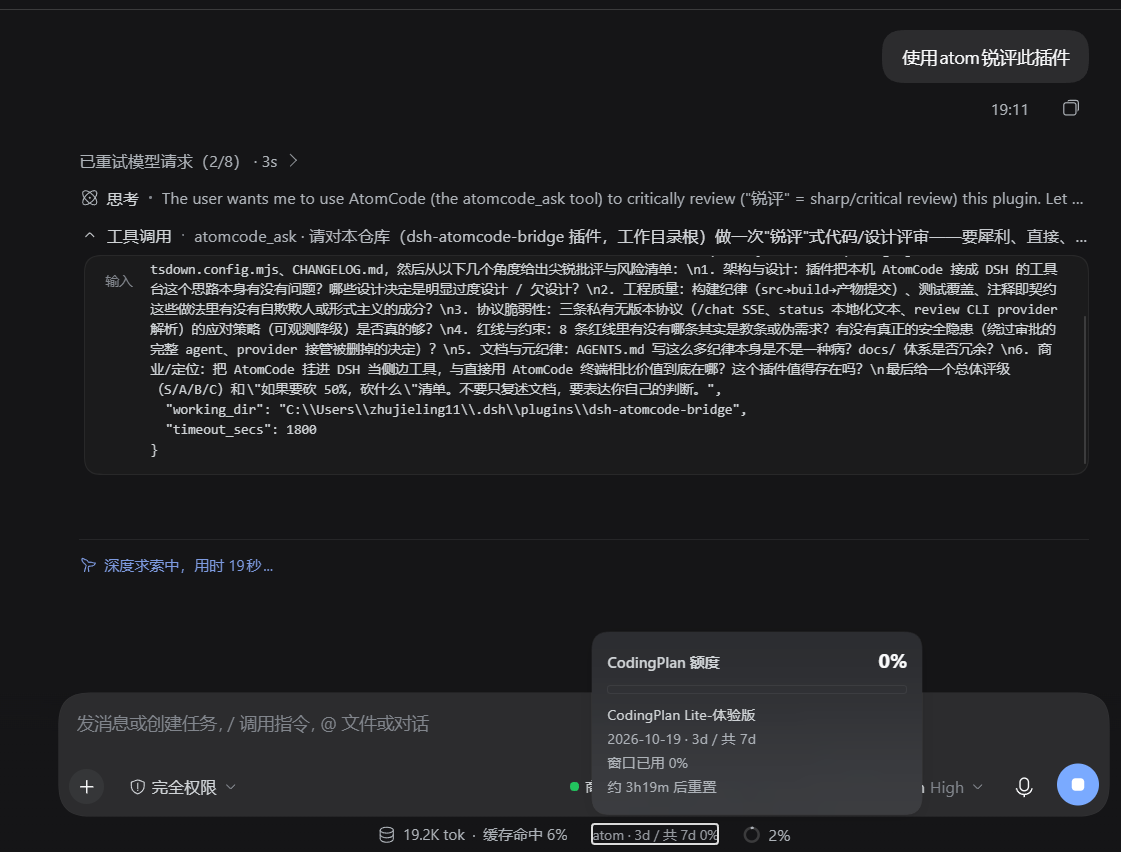Viewport: 1121px width, 852px height.
Task: Expand the 思考 thinking summary row
Action: pyautogui.click(x=583, y=198)
